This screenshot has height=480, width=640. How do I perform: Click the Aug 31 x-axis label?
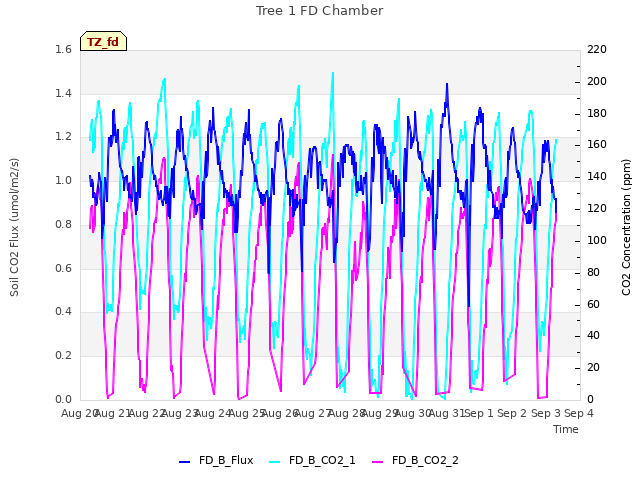coord(445,413)
